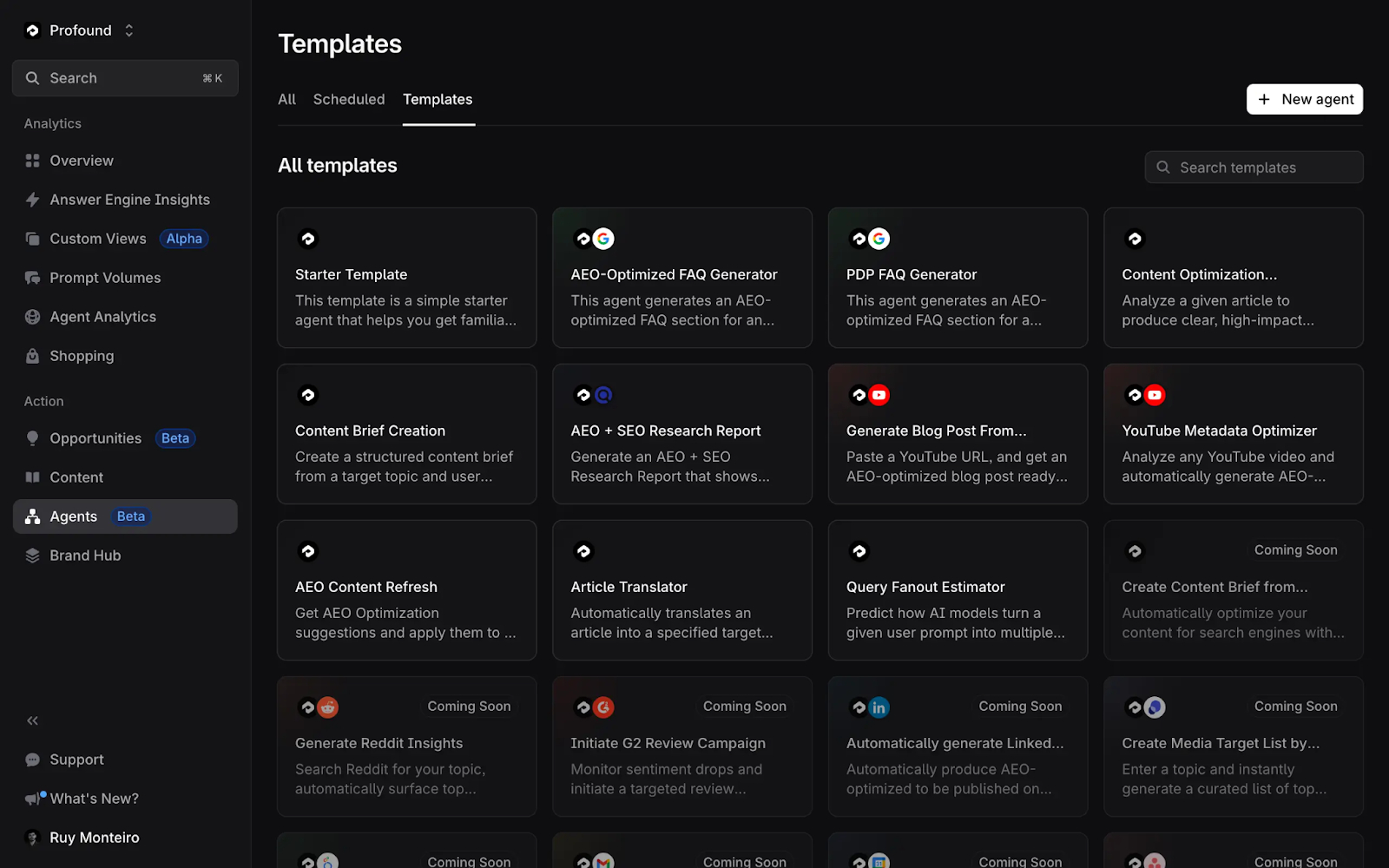Click the Prompt Volumes icon
The image size is (1389, 868).
(x=32, y=277)
